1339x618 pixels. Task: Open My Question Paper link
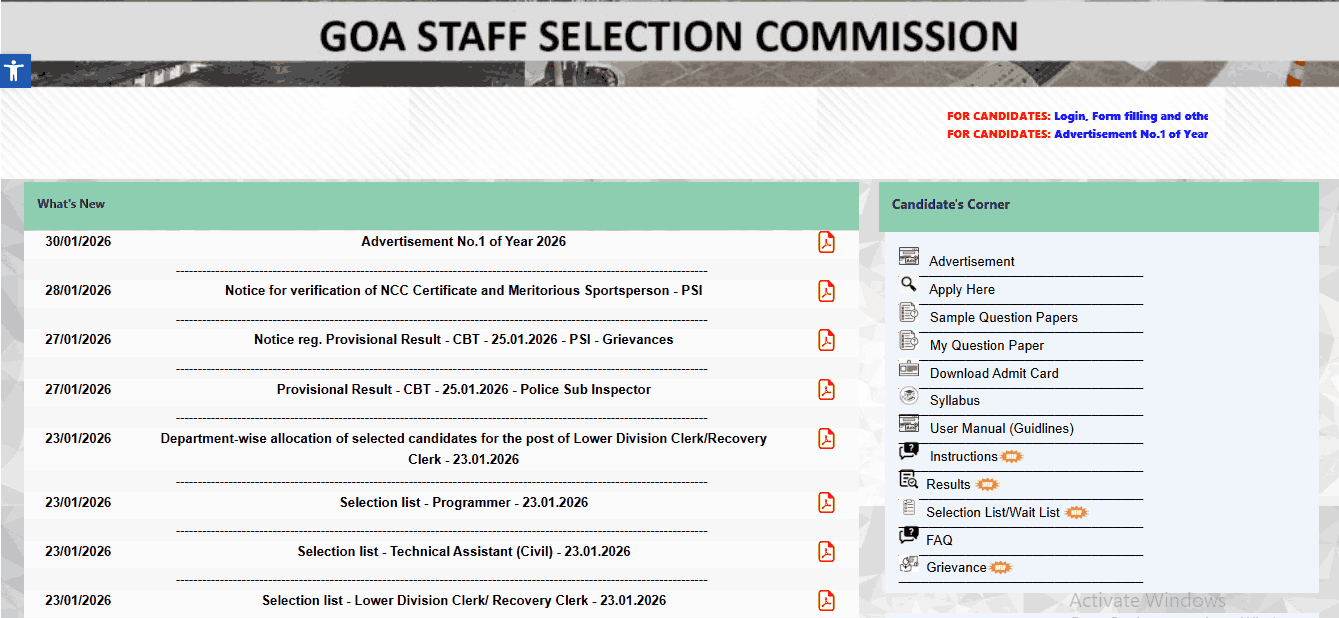pos(986,346)
